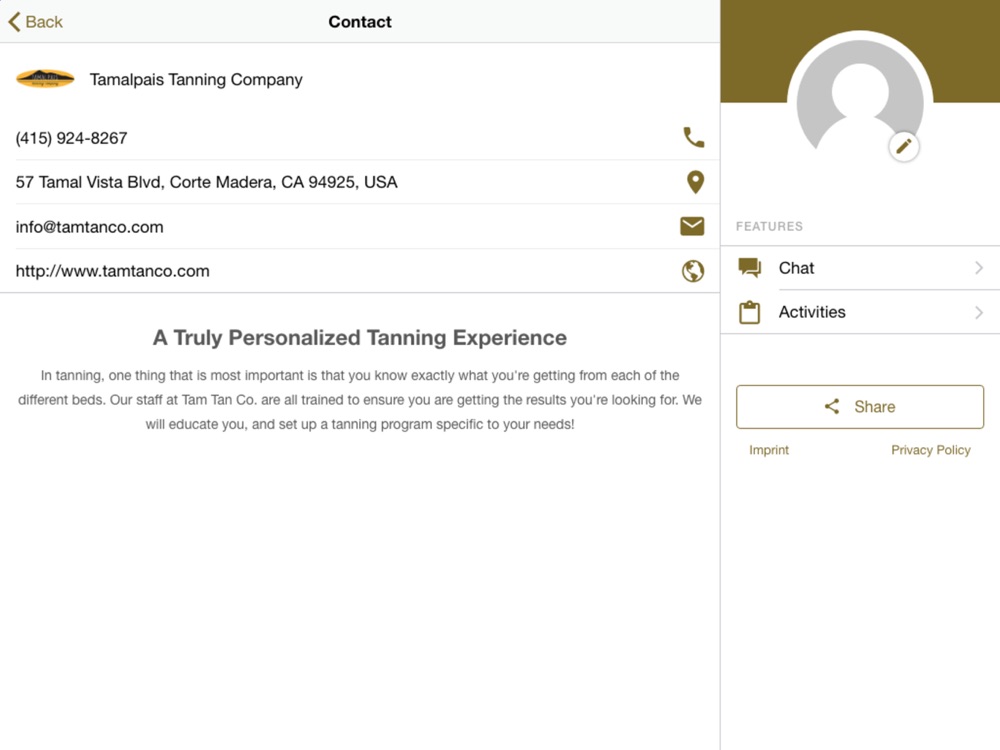Edit profile picture with pencil icon
The width and height of the screenshot is (1000, 750).
[x=904, y=147]
